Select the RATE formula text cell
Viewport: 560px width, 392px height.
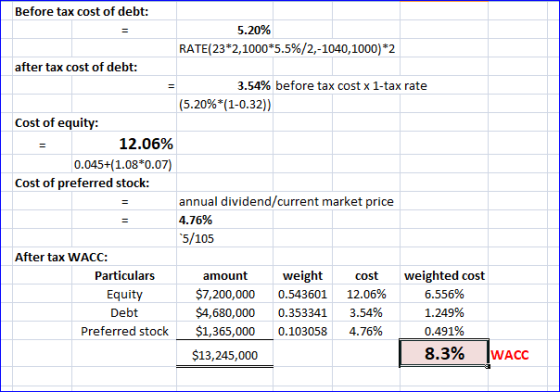[x=287, y=49]
